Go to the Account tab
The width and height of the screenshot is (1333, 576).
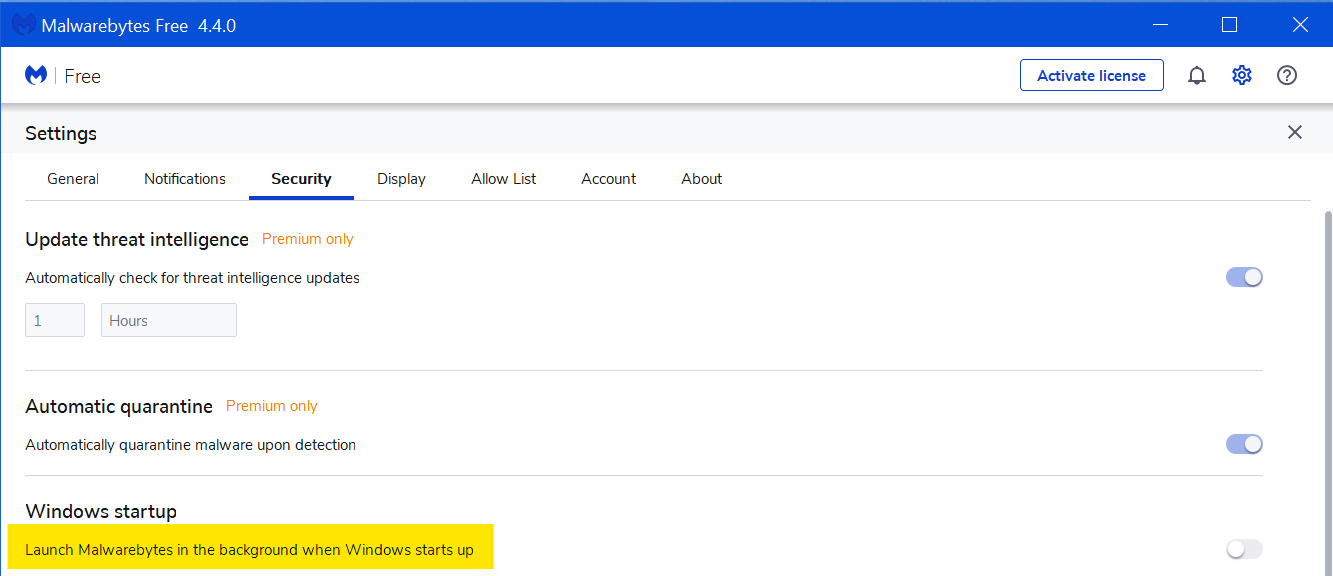click(609, 179)
